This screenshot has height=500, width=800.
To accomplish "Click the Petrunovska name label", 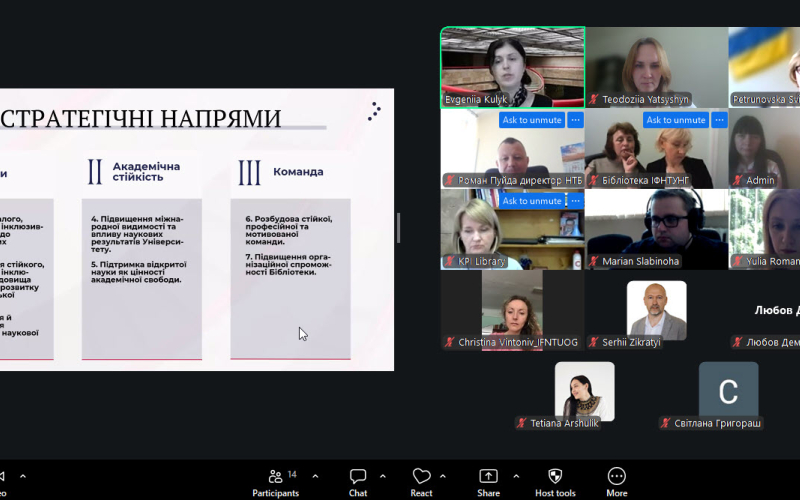I will [766, 99].
